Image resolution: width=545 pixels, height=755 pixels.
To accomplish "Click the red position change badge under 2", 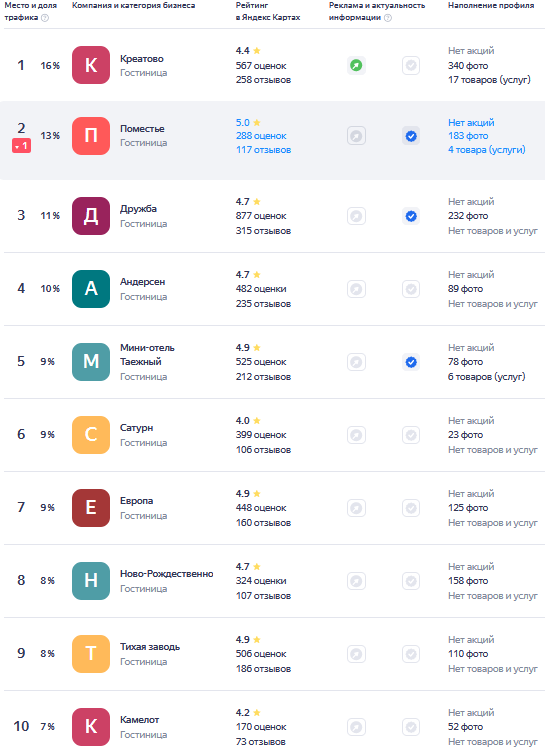I will tap(22, 146).
